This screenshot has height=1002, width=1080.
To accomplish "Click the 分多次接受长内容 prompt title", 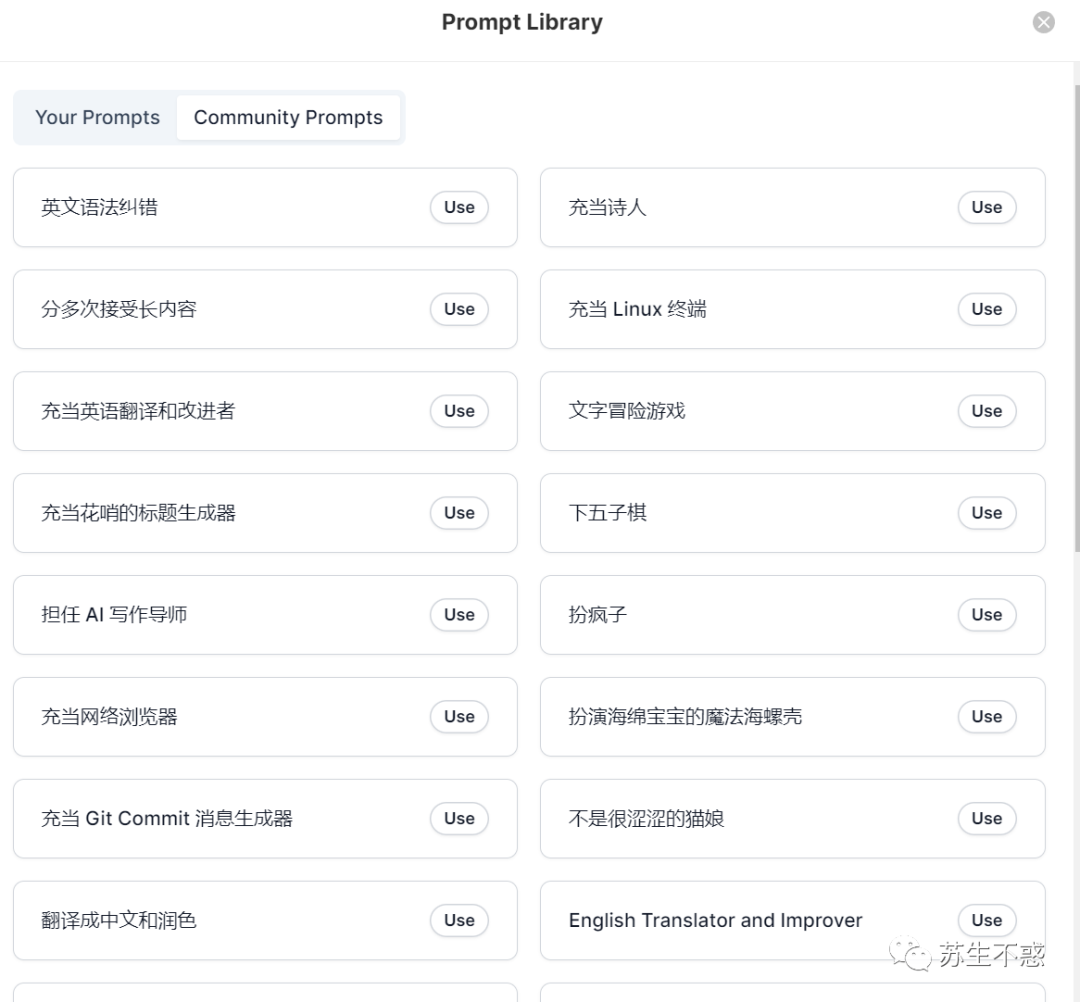I will pos(118,309).
